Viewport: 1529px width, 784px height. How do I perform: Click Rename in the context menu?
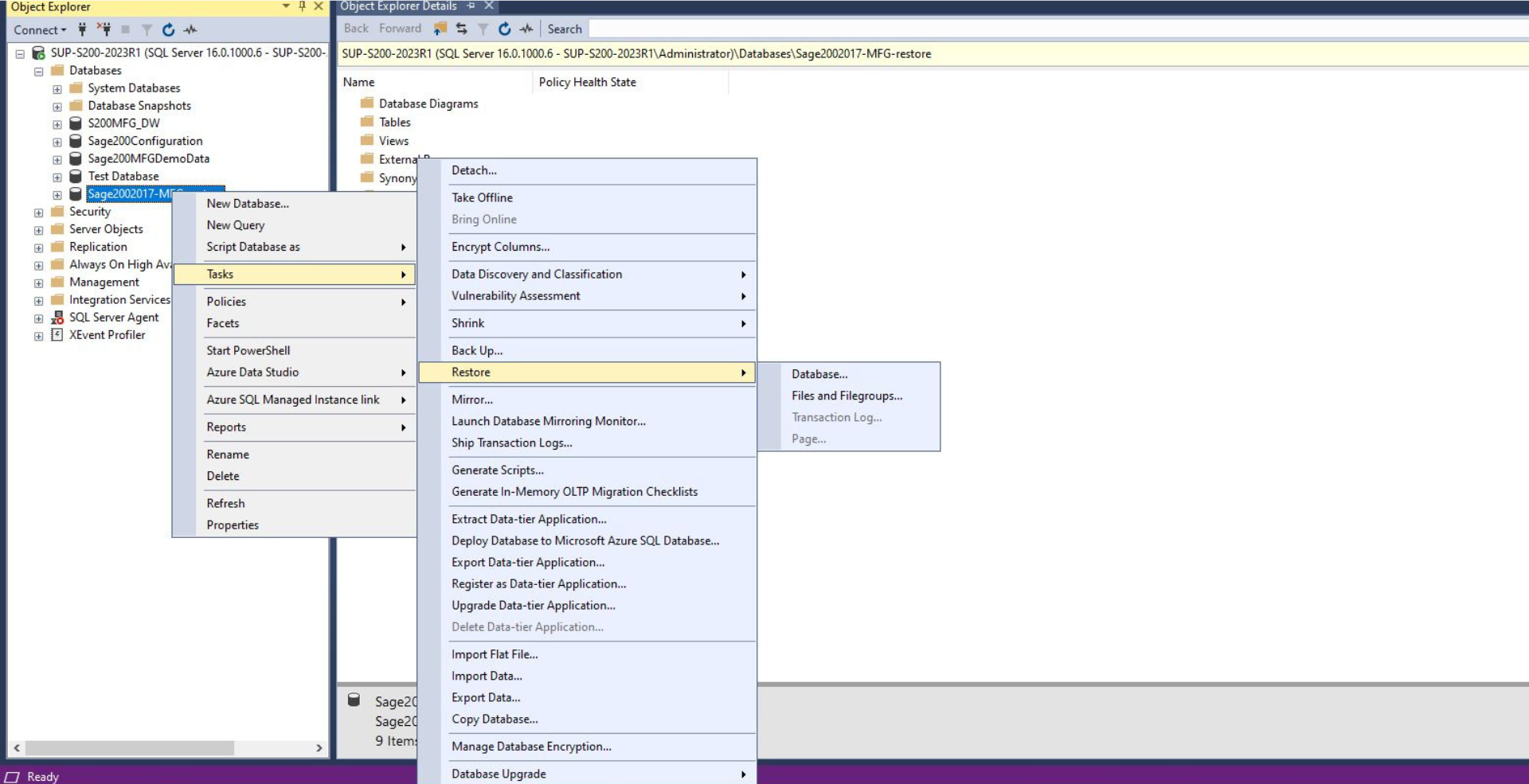[x=295, y=454]
